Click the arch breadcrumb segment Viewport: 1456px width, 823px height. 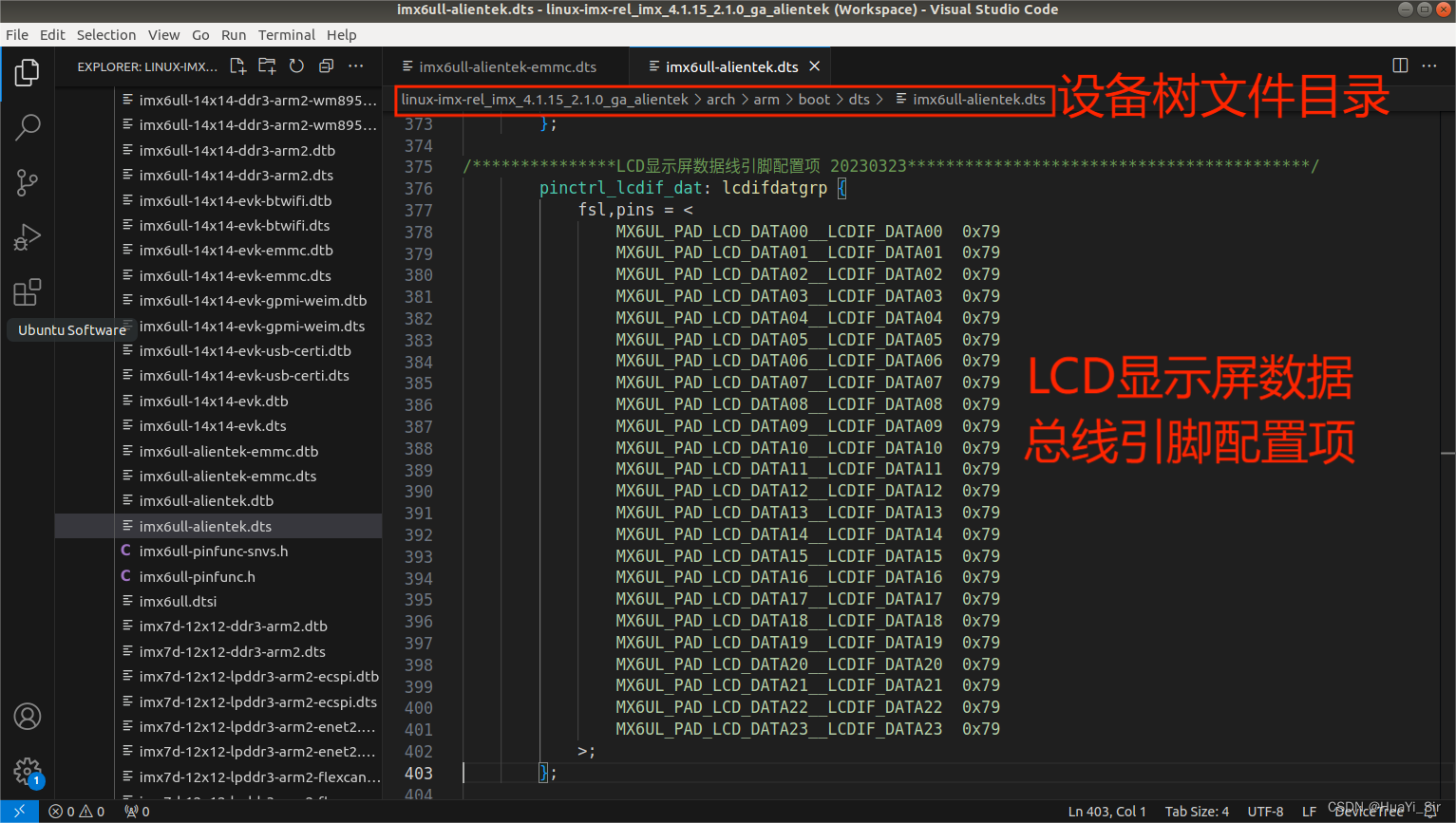(x=721, y=100)
